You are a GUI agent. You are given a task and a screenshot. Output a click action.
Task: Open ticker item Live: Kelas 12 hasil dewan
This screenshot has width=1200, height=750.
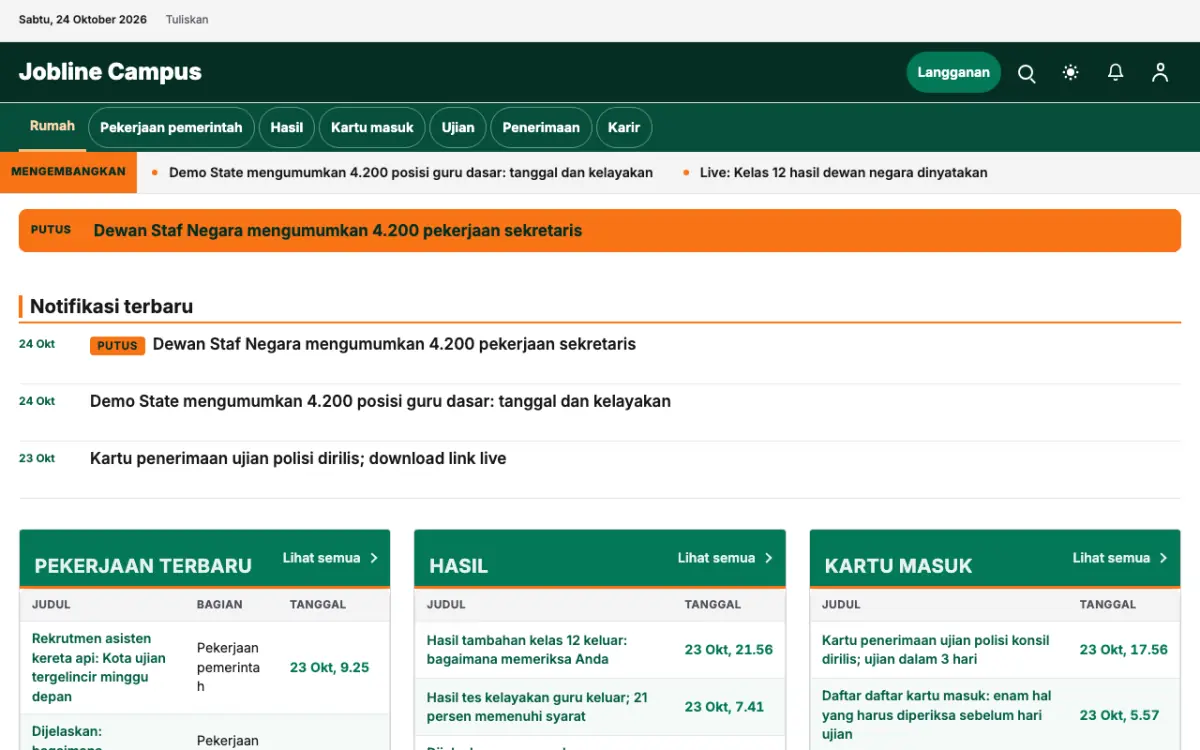(843, 173)
